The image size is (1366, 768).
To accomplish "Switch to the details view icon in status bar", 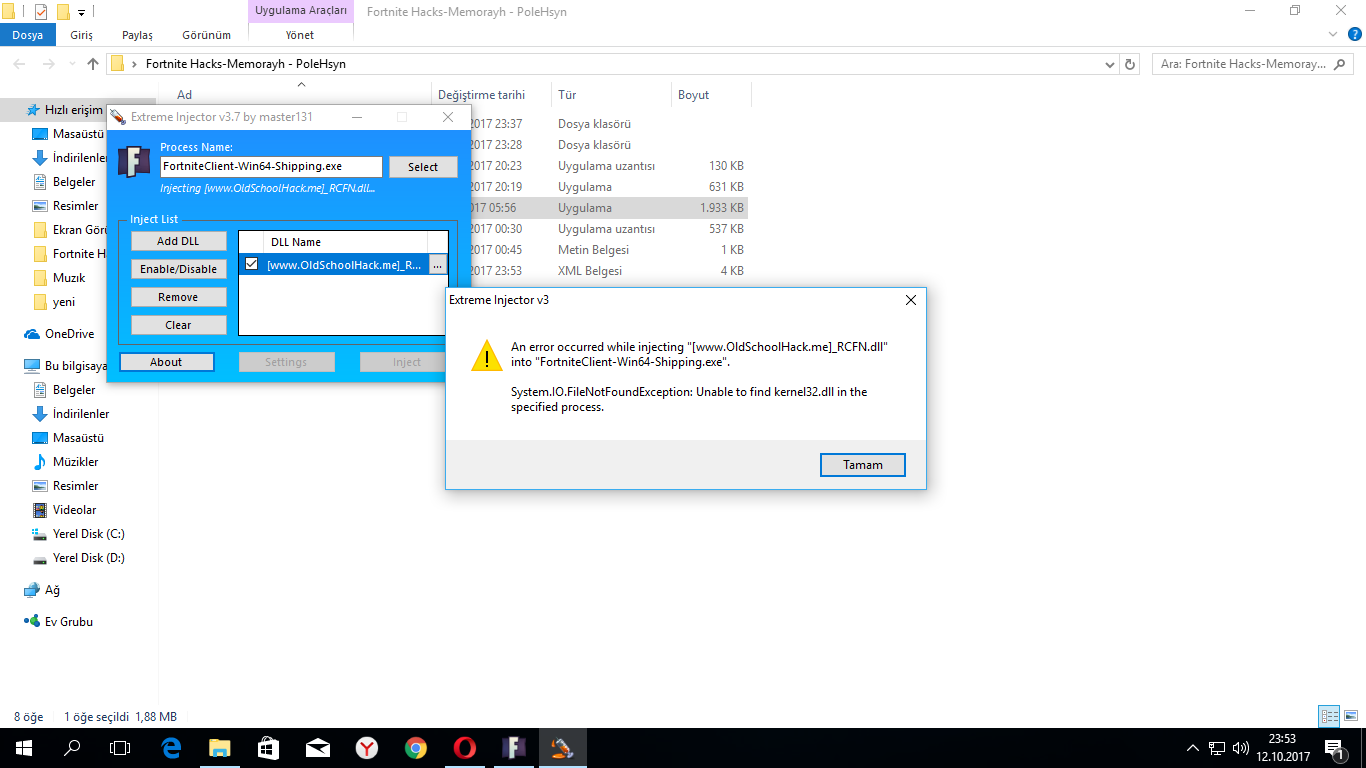I will [1329, 716].
